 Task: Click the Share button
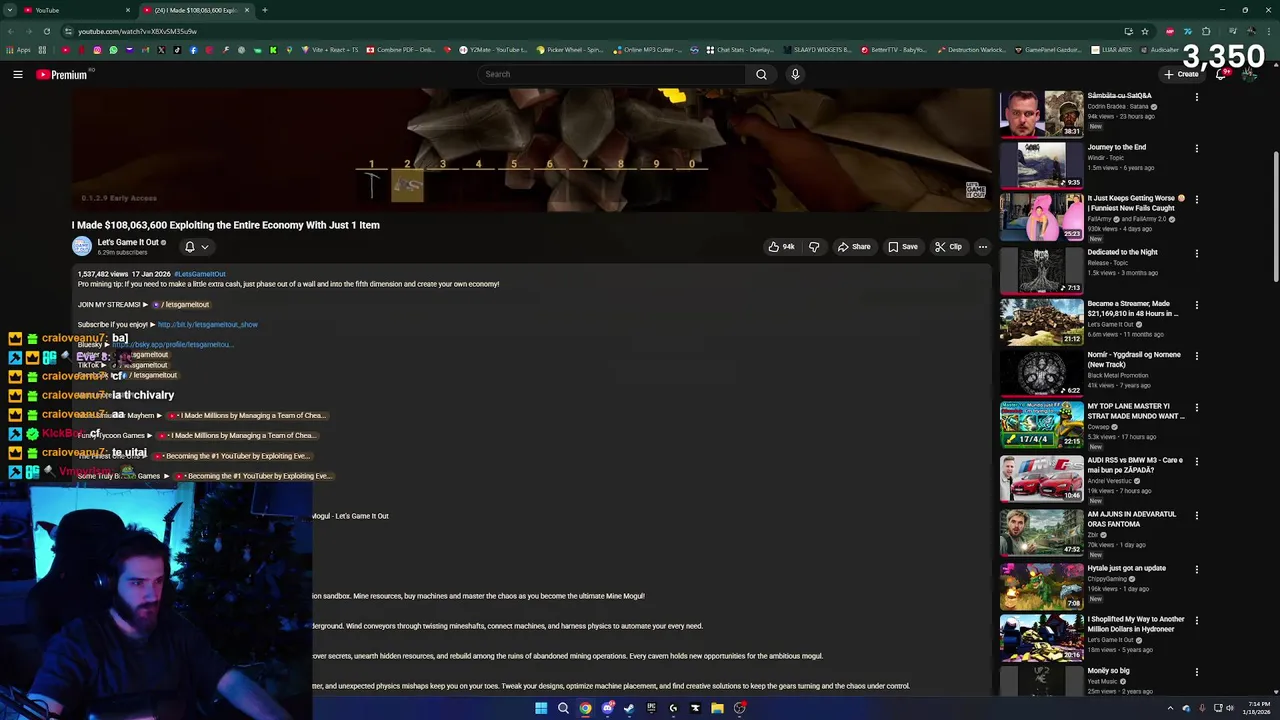click(x=854, y=247)
